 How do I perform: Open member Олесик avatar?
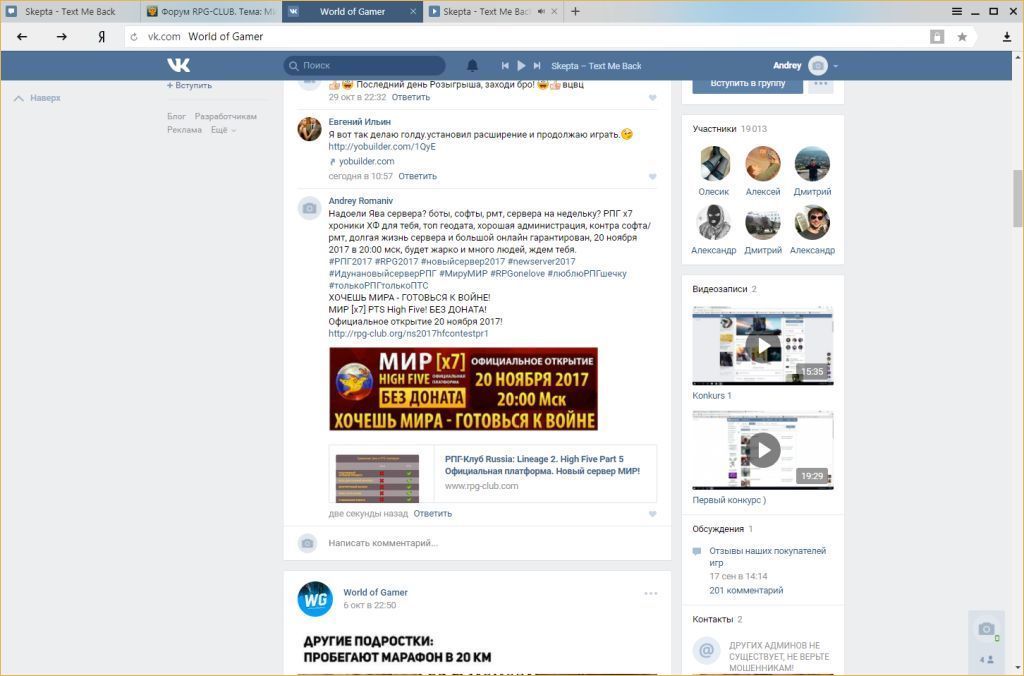click(714, 163)
